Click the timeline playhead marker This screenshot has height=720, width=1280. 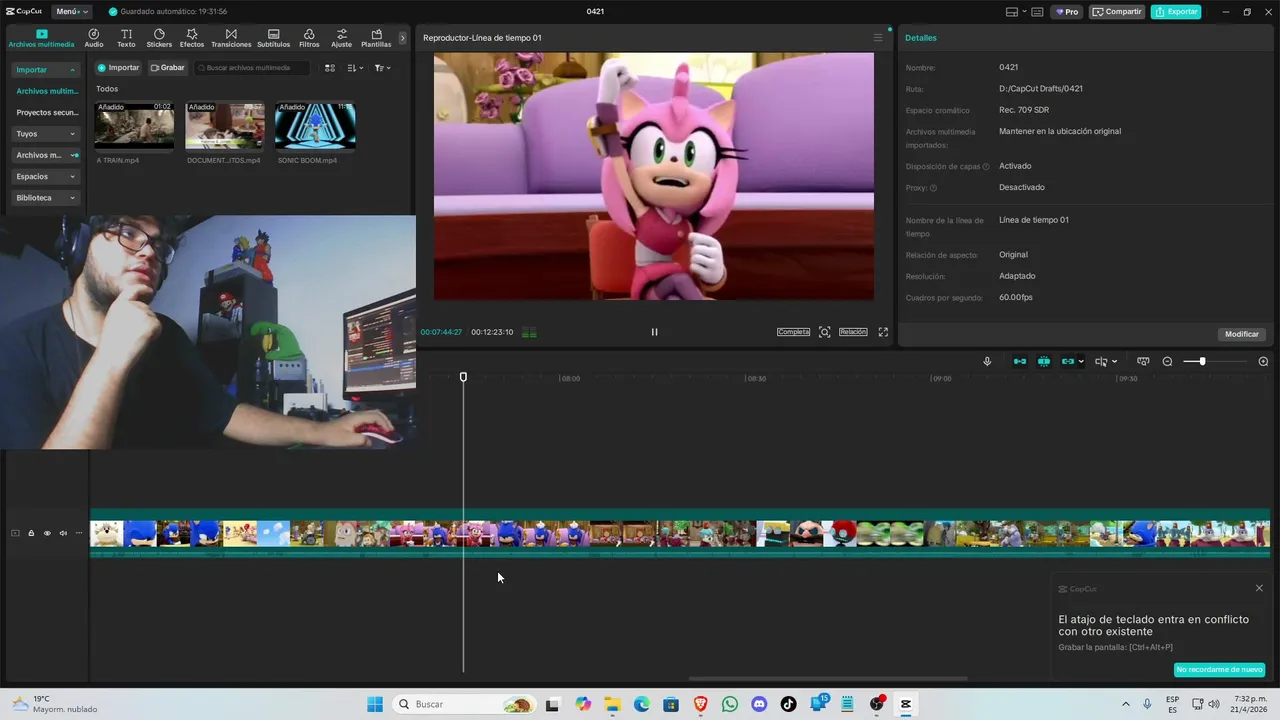463,377
